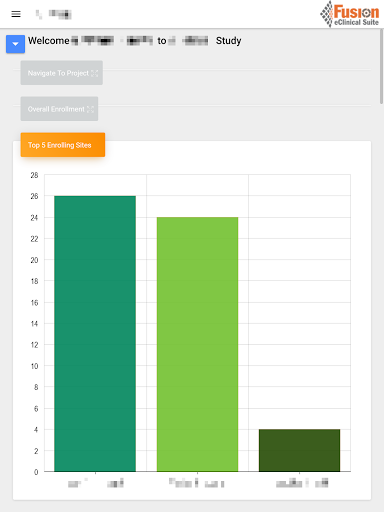Expand the Overall Enrollment panel
The width and height of the screenshot is (384, 512).
(59, 109)
